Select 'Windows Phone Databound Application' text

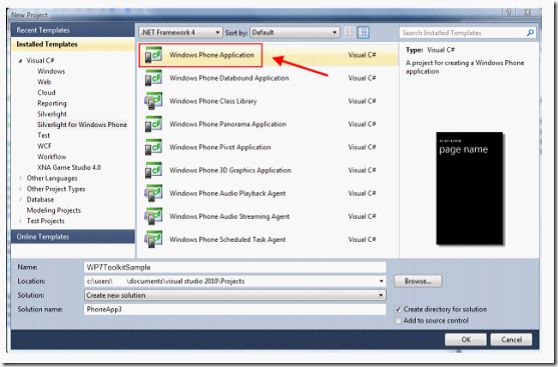[229, 78]
